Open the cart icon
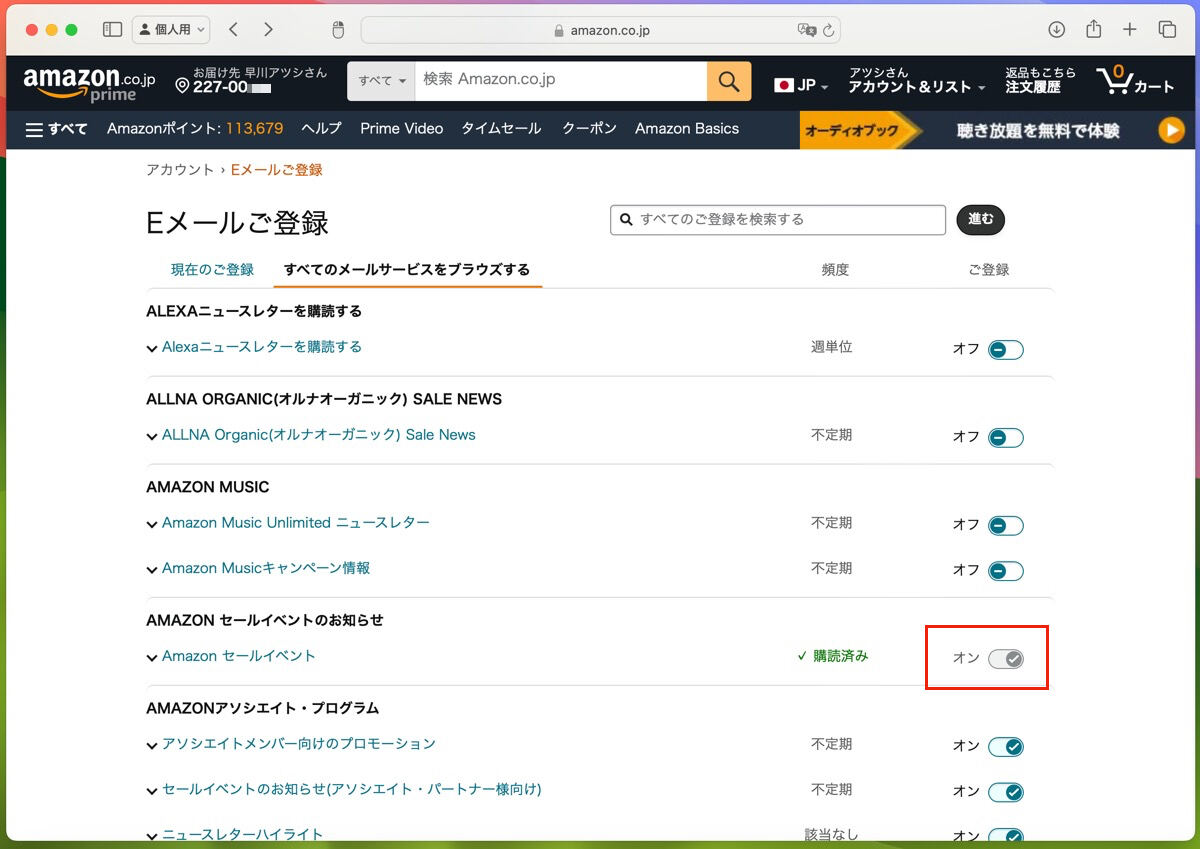 pyautogui.click(x=1135, y=81)
